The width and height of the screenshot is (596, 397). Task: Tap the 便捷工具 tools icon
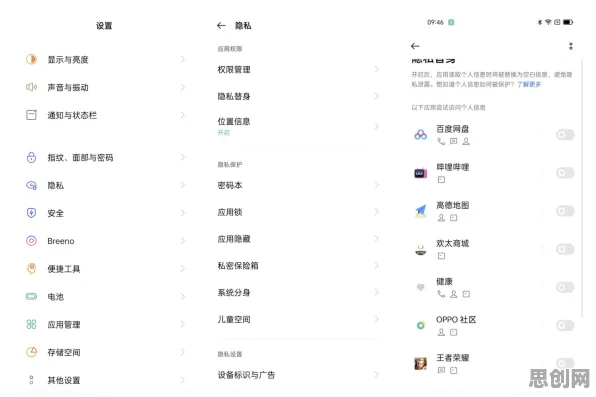pyautogui.click(x=32, y=268)
